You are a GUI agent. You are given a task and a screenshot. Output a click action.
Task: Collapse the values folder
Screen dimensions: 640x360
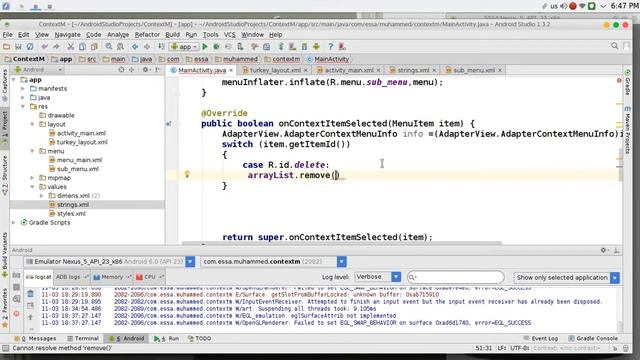point(32,187)
